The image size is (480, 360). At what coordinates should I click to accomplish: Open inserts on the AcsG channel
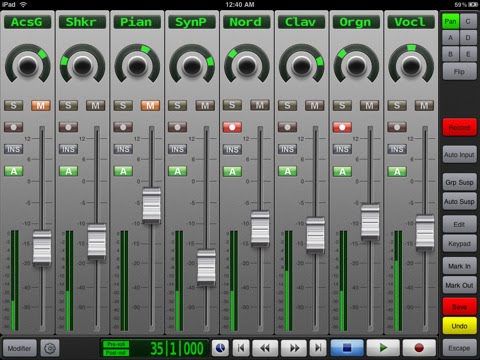(14, 149)
